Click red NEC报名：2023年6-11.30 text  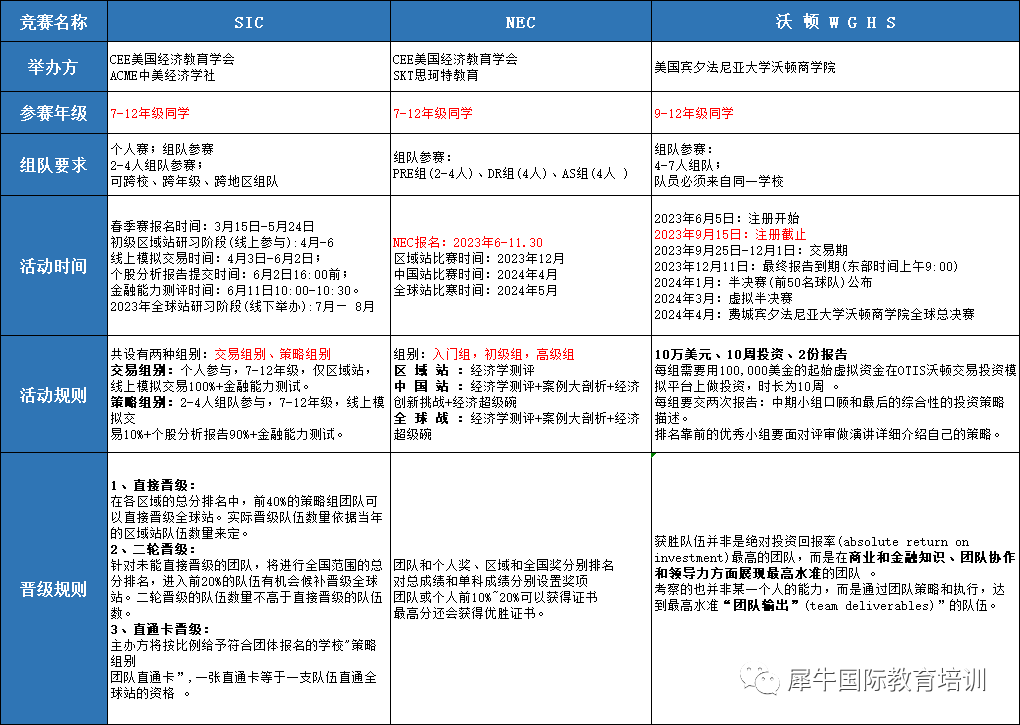[468, 243]
